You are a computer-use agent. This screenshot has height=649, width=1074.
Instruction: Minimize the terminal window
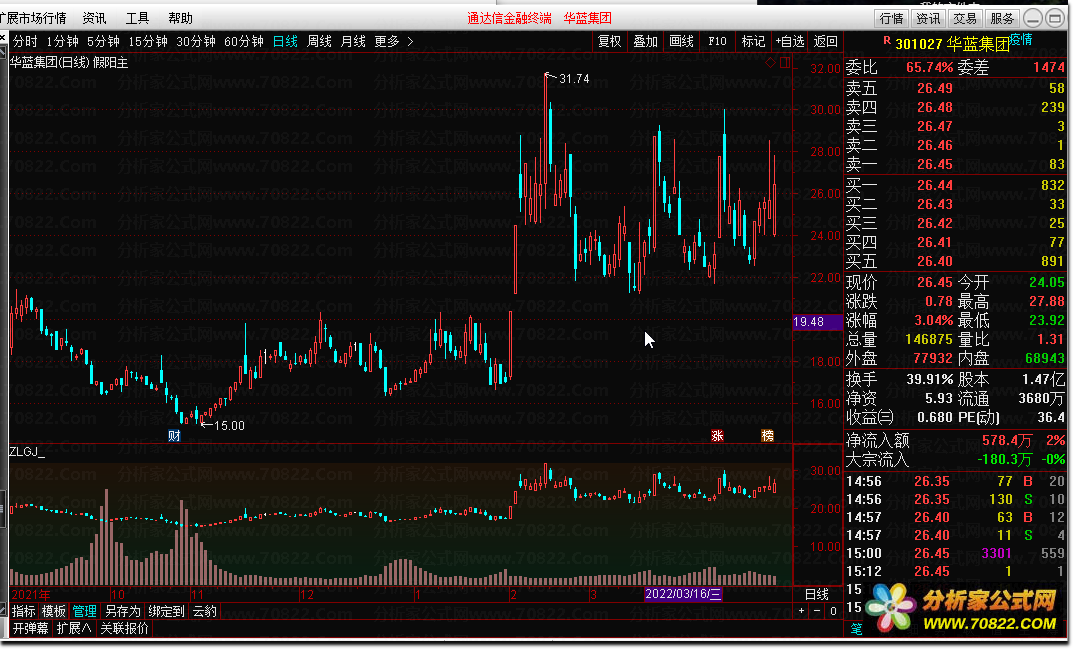pyautogui.click(x=1034, y=18)
